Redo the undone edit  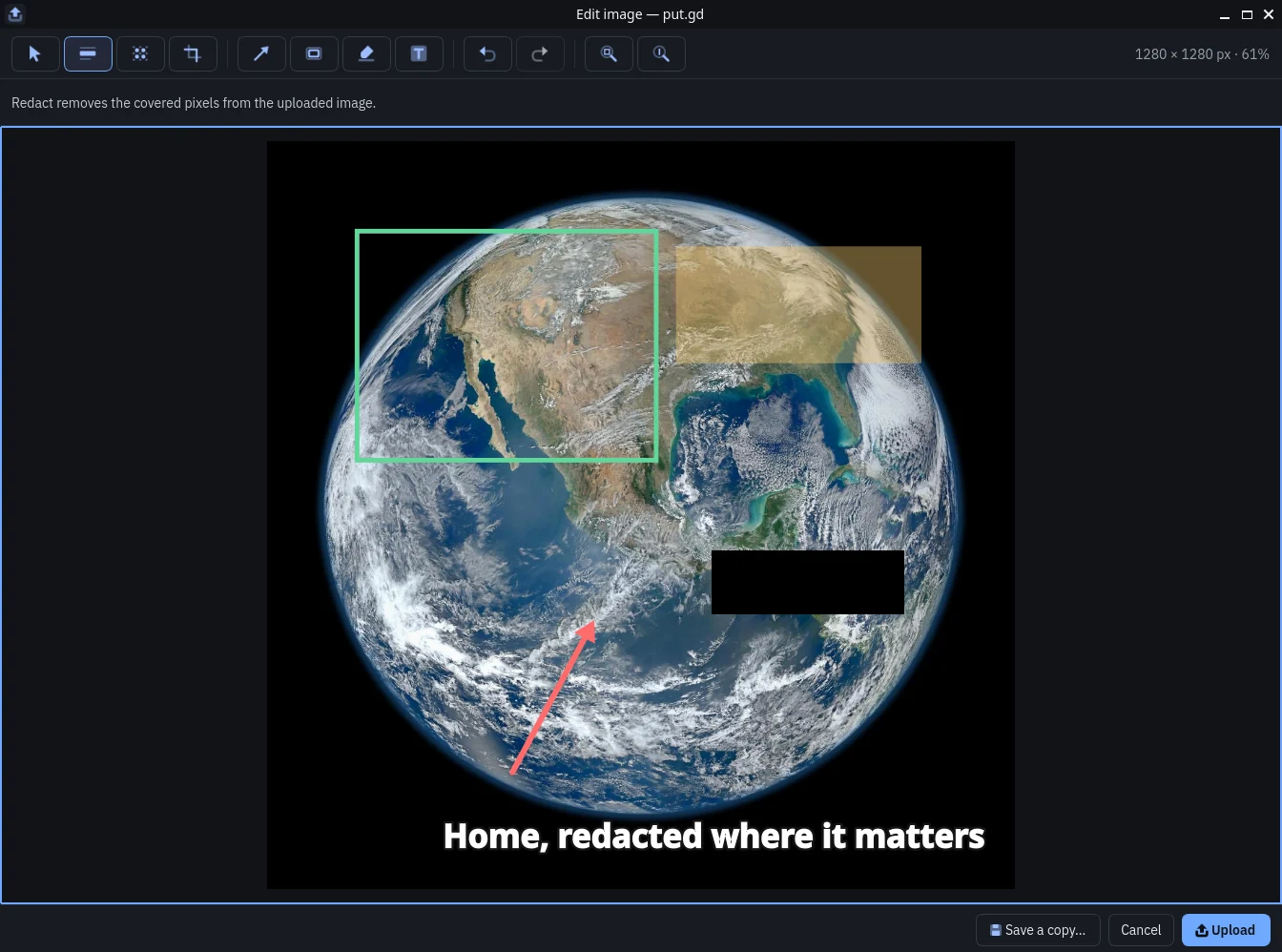(540, 54)
